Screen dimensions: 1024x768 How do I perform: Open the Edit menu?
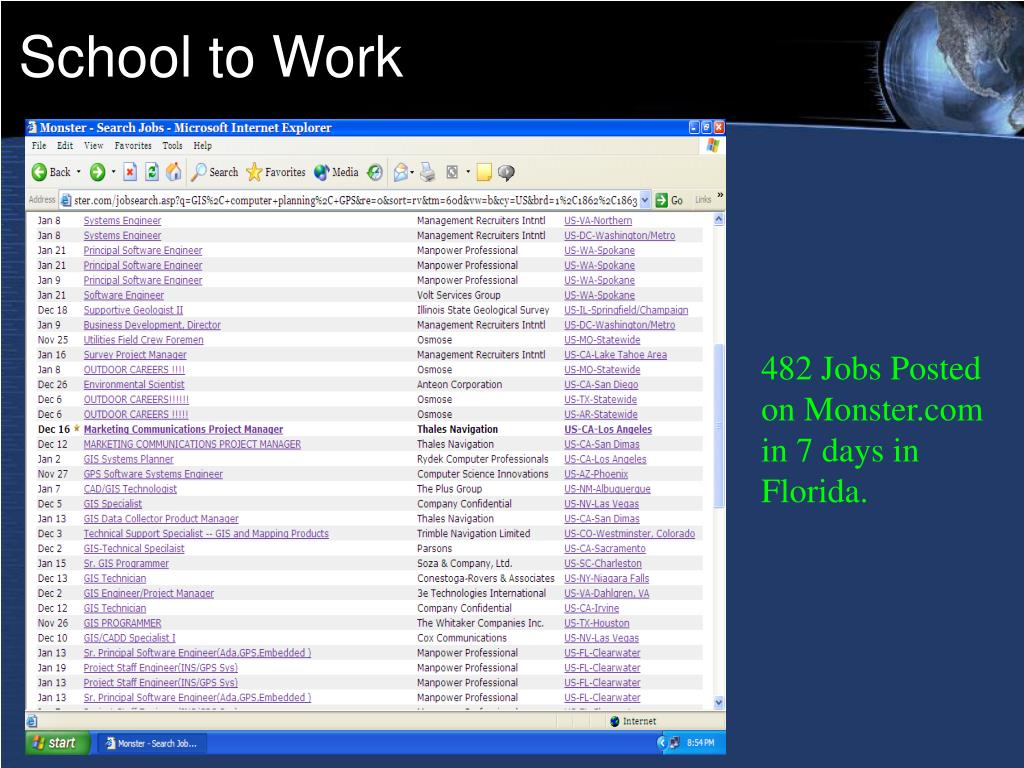tap(65, 146)
